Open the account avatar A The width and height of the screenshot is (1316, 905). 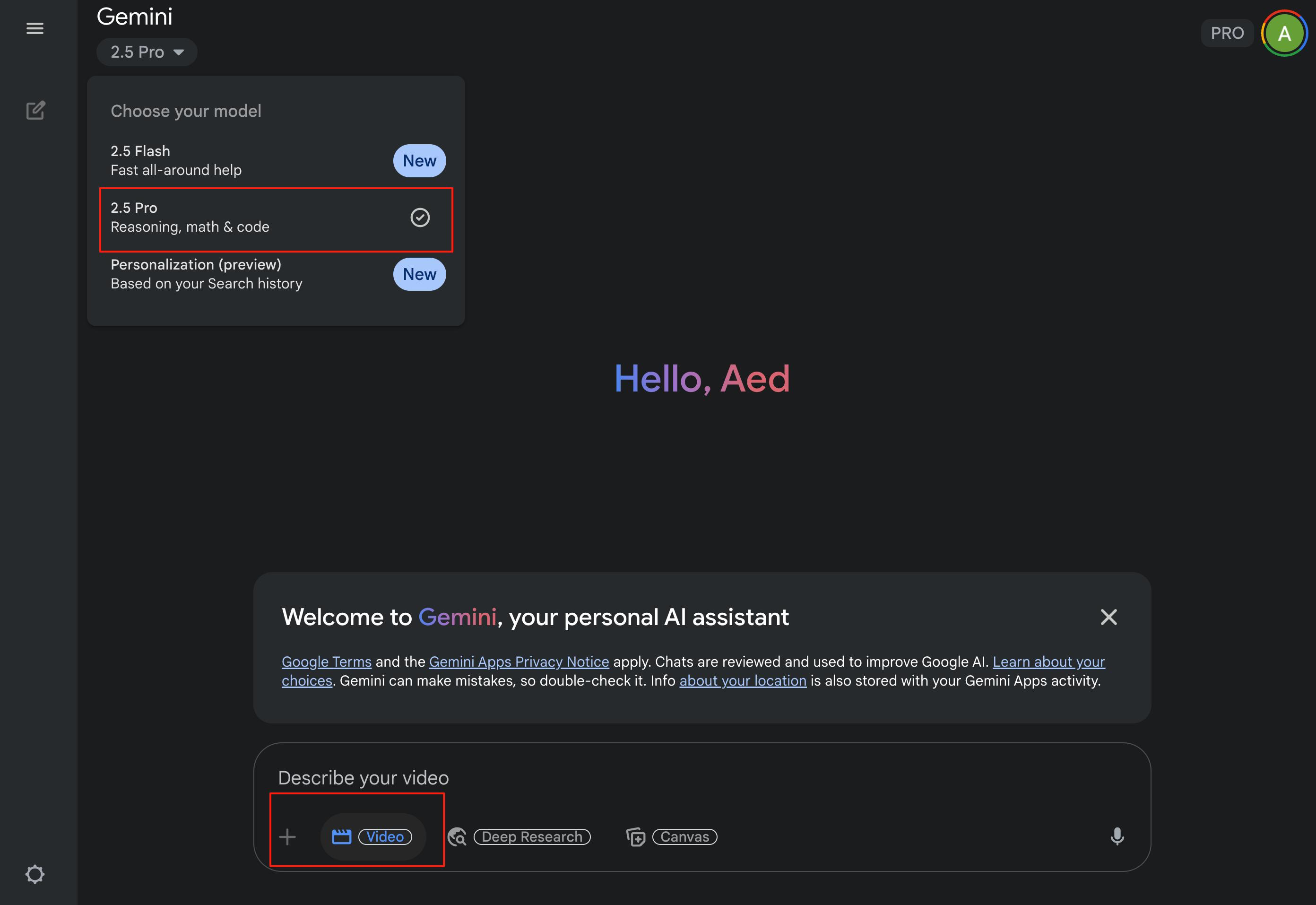(x=1284, y=34)
